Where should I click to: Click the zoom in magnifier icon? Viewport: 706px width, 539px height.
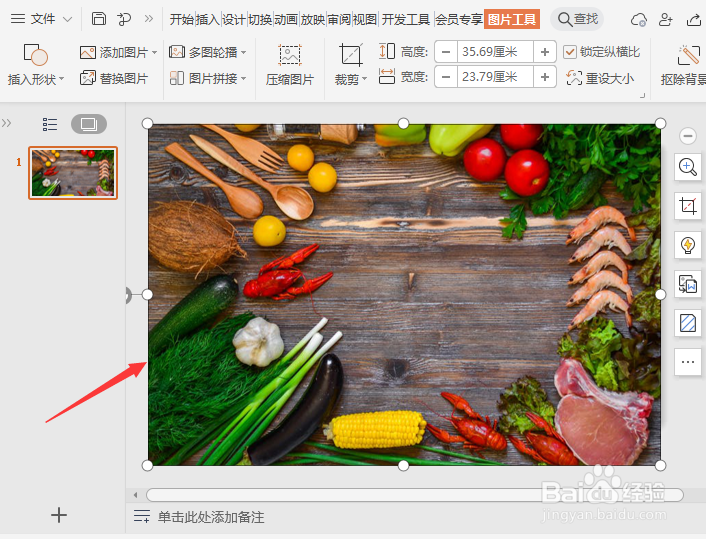[x=688, y=168]
